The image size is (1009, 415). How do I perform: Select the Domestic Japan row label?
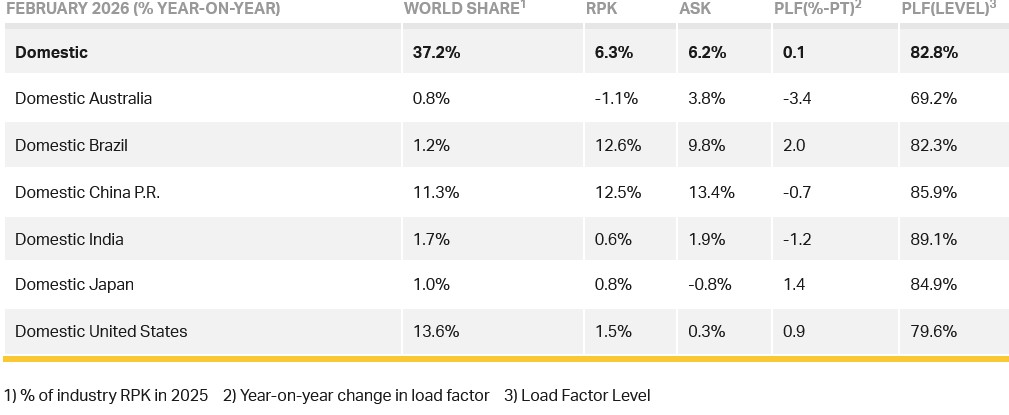pos(74,284)
